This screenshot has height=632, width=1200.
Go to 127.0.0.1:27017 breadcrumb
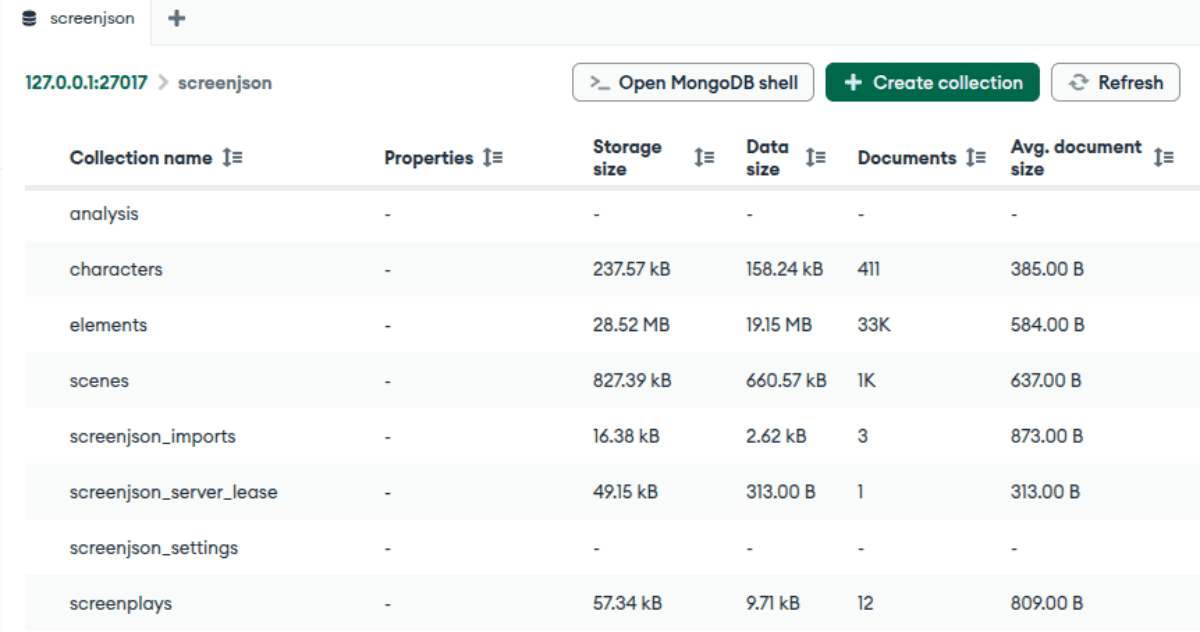click(x=86, y=83)
